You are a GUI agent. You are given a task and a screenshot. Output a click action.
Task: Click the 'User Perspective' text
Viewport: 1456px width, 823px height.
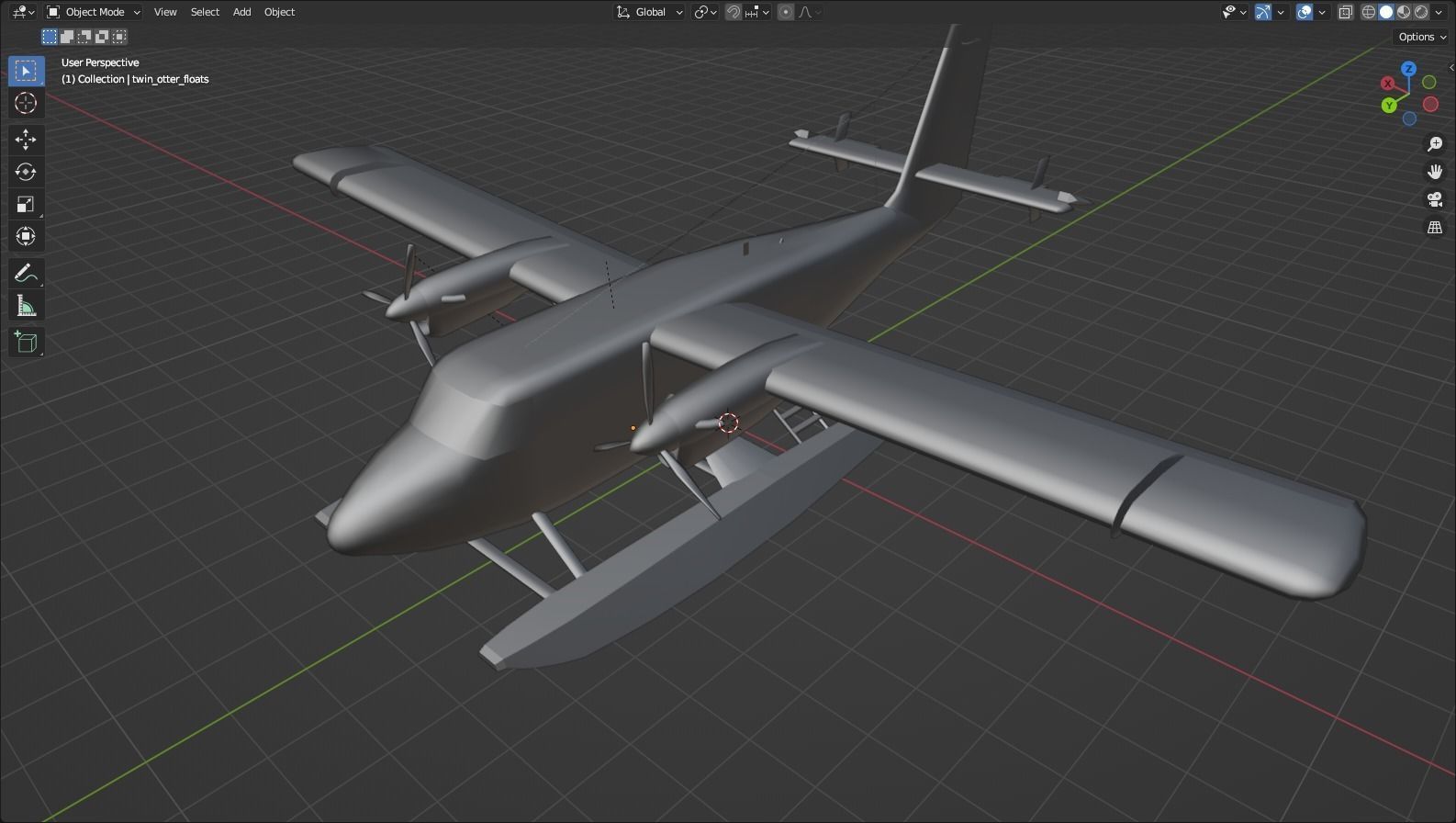click(x=100, y=62)
